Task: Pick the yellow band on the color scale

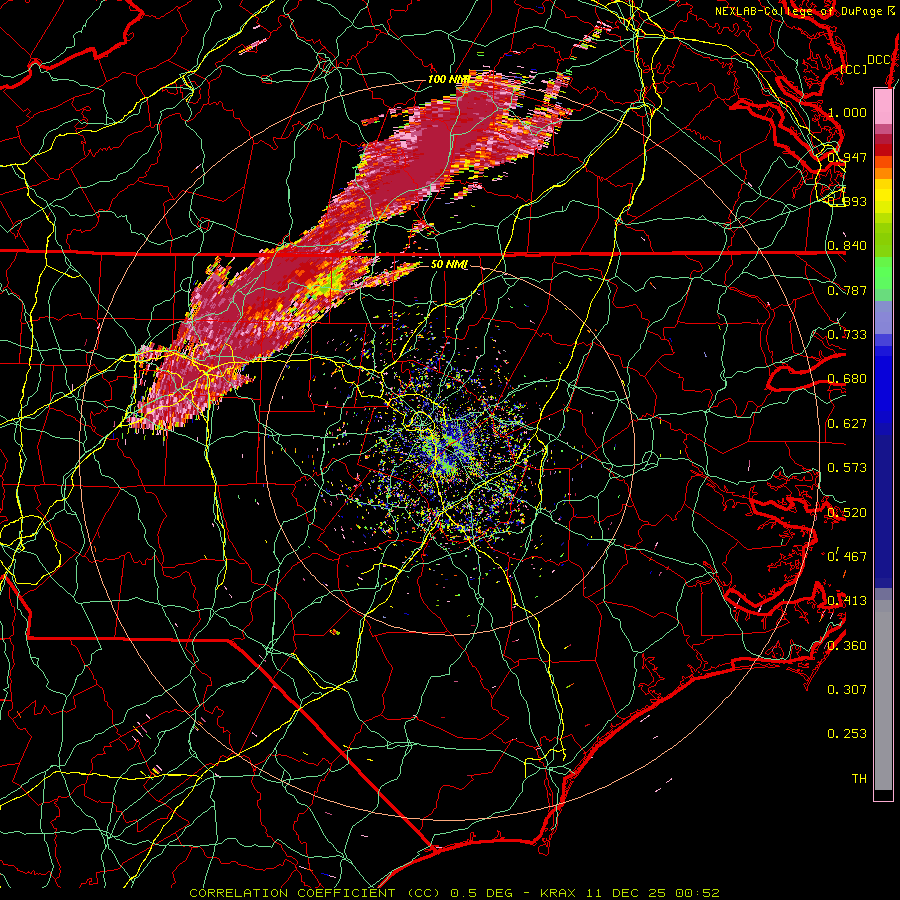Action: (883, 196)
